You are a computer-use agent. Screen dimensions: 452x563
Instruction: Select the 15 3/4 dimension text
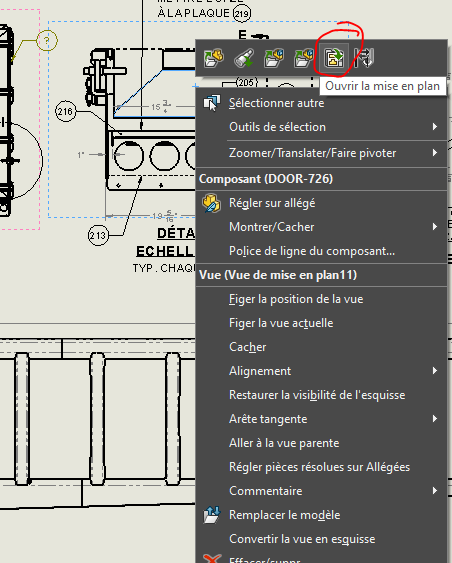[x=160, y=107]
